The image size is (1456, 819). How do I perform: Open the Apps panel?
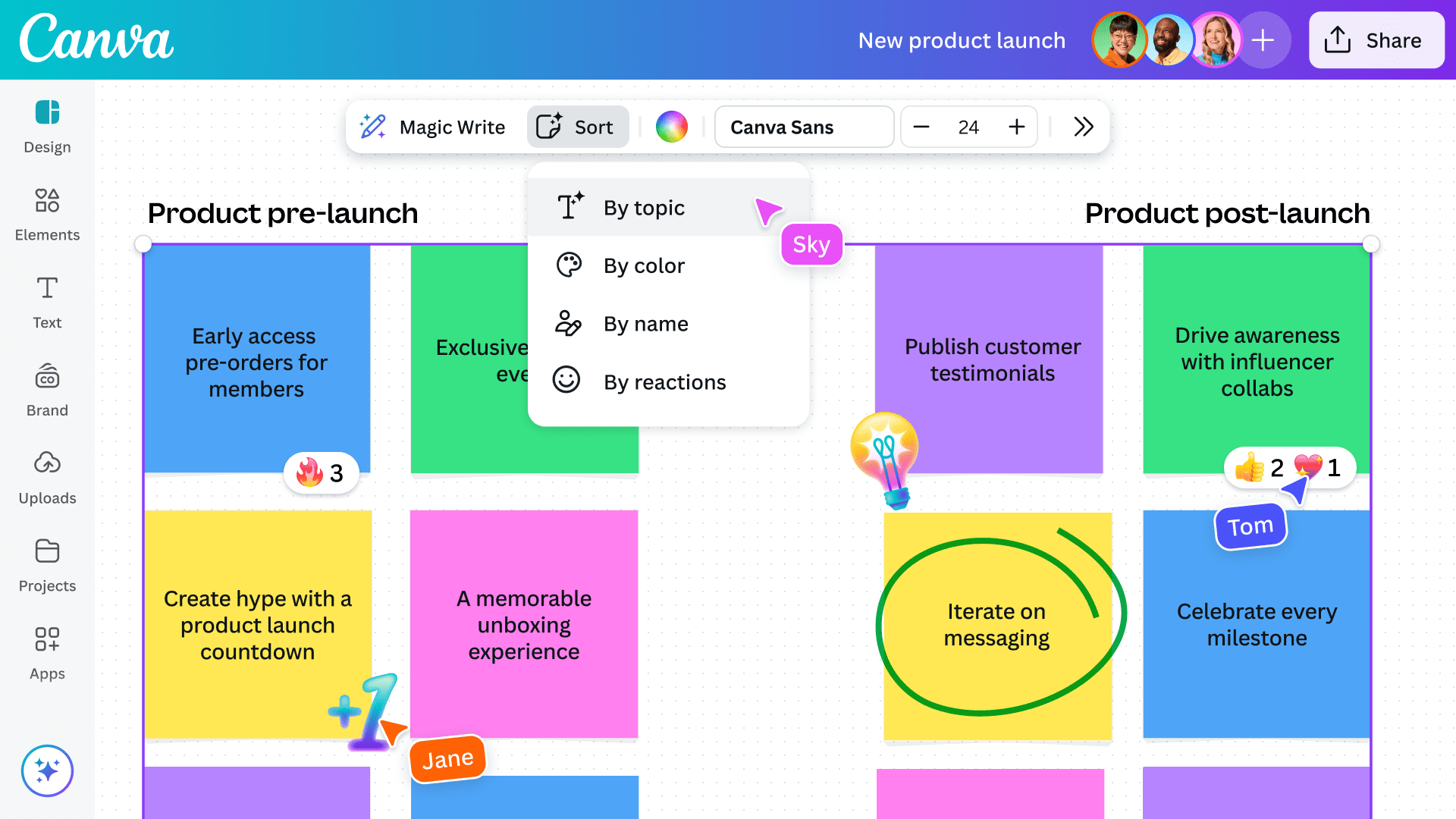click(46, 652)
